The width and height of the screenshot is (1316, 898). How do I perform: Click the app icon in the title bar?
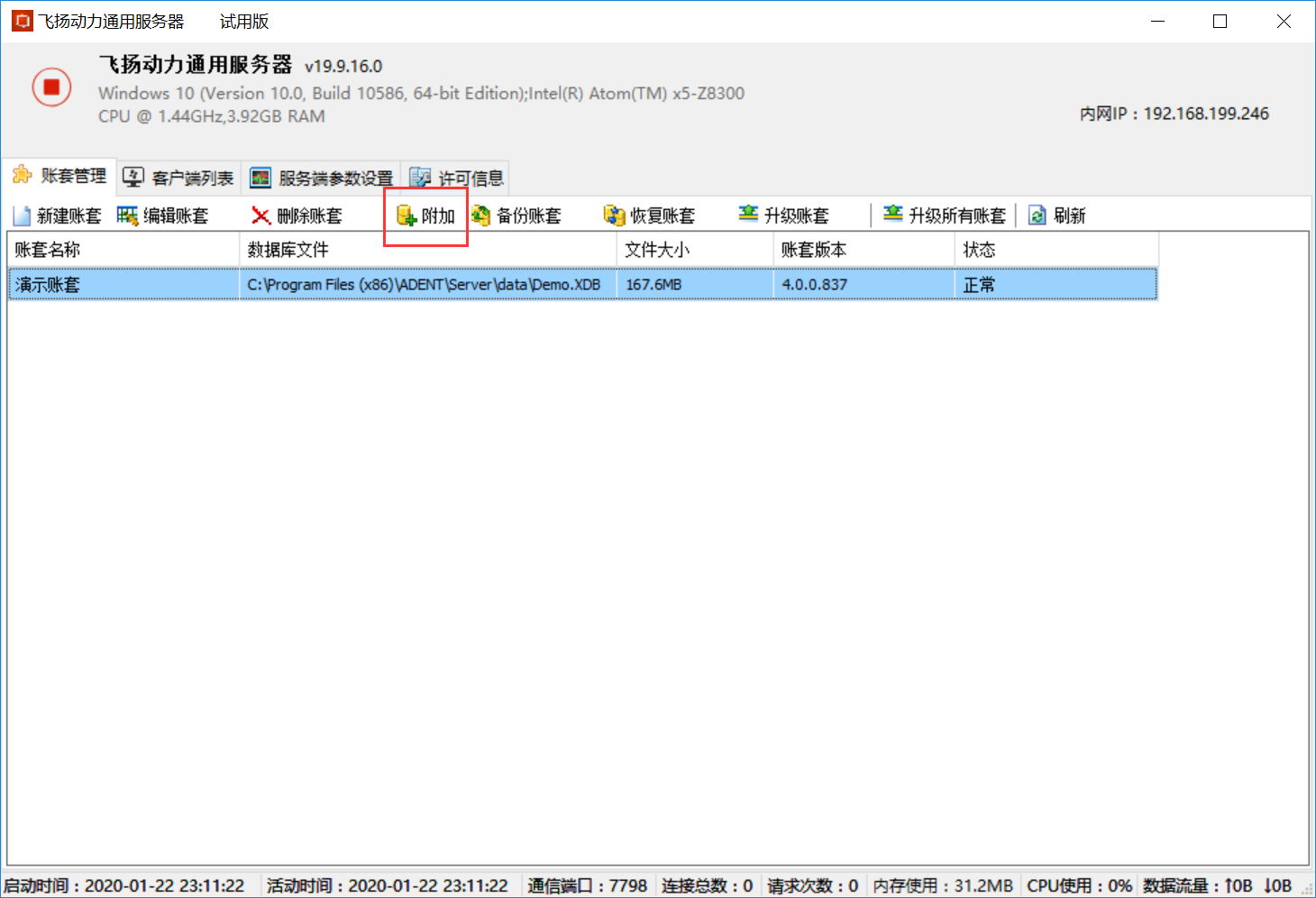pos(22,21)
